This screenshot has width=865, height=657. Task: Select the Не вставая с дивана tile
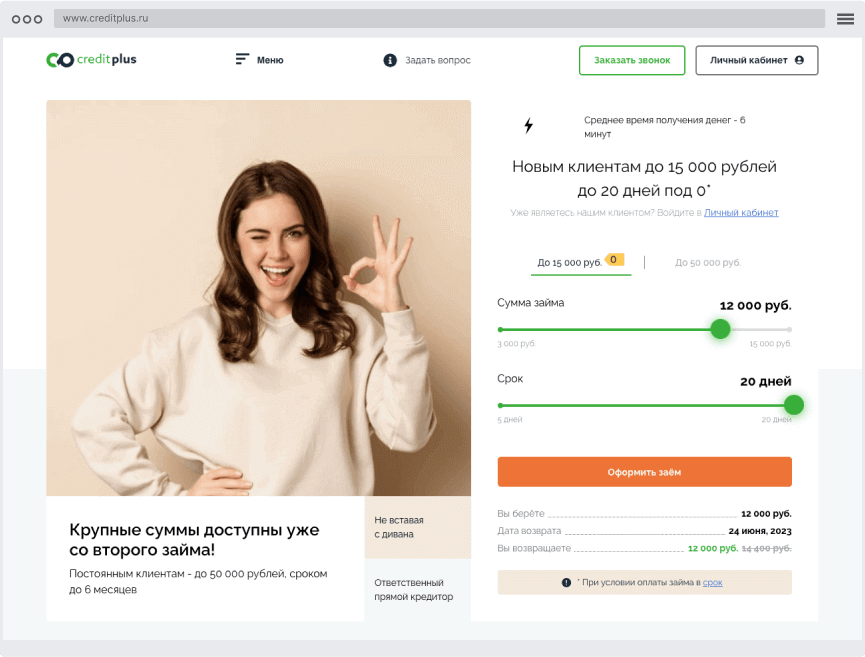pyautogui.click(x=417, y=527)
